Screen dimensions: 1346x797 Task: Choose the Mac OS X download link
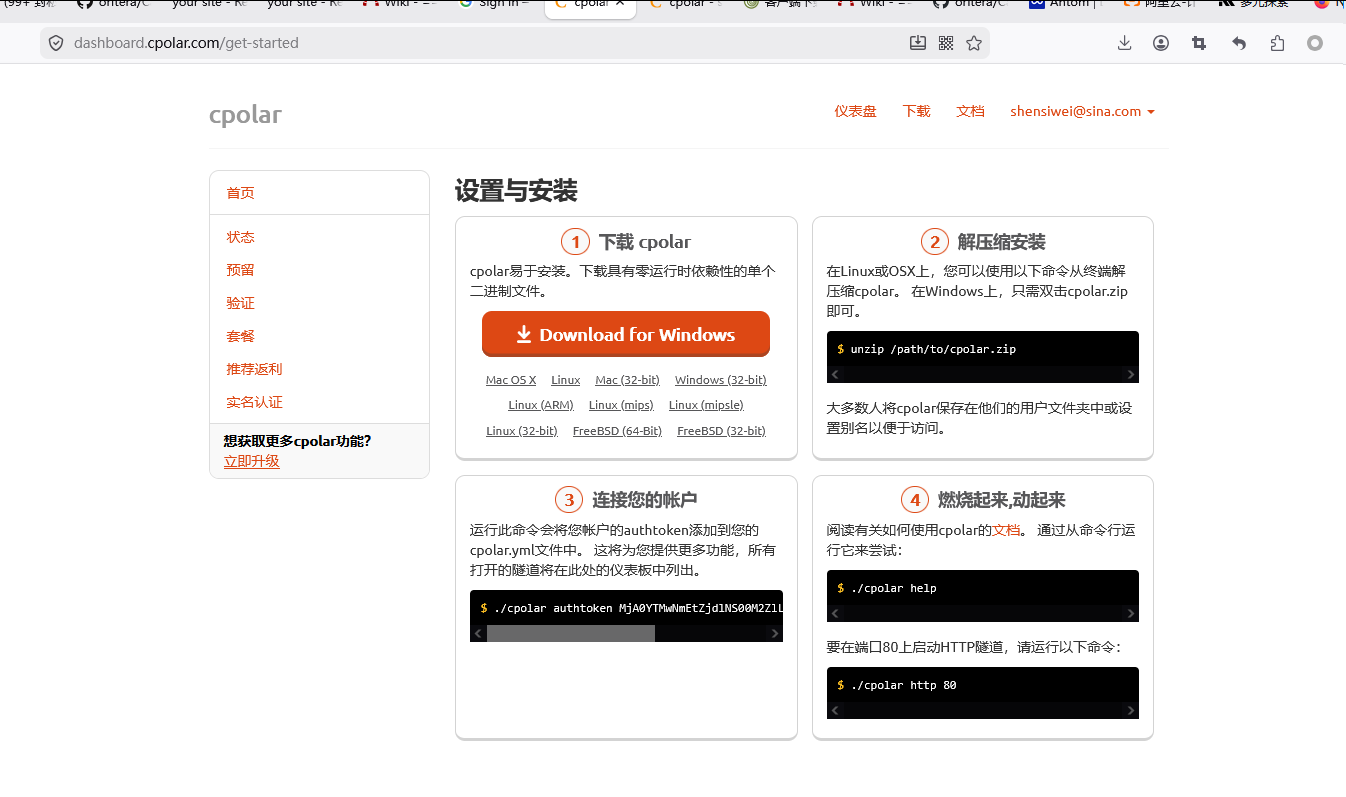pyautogui.click(x=511, y=380)
